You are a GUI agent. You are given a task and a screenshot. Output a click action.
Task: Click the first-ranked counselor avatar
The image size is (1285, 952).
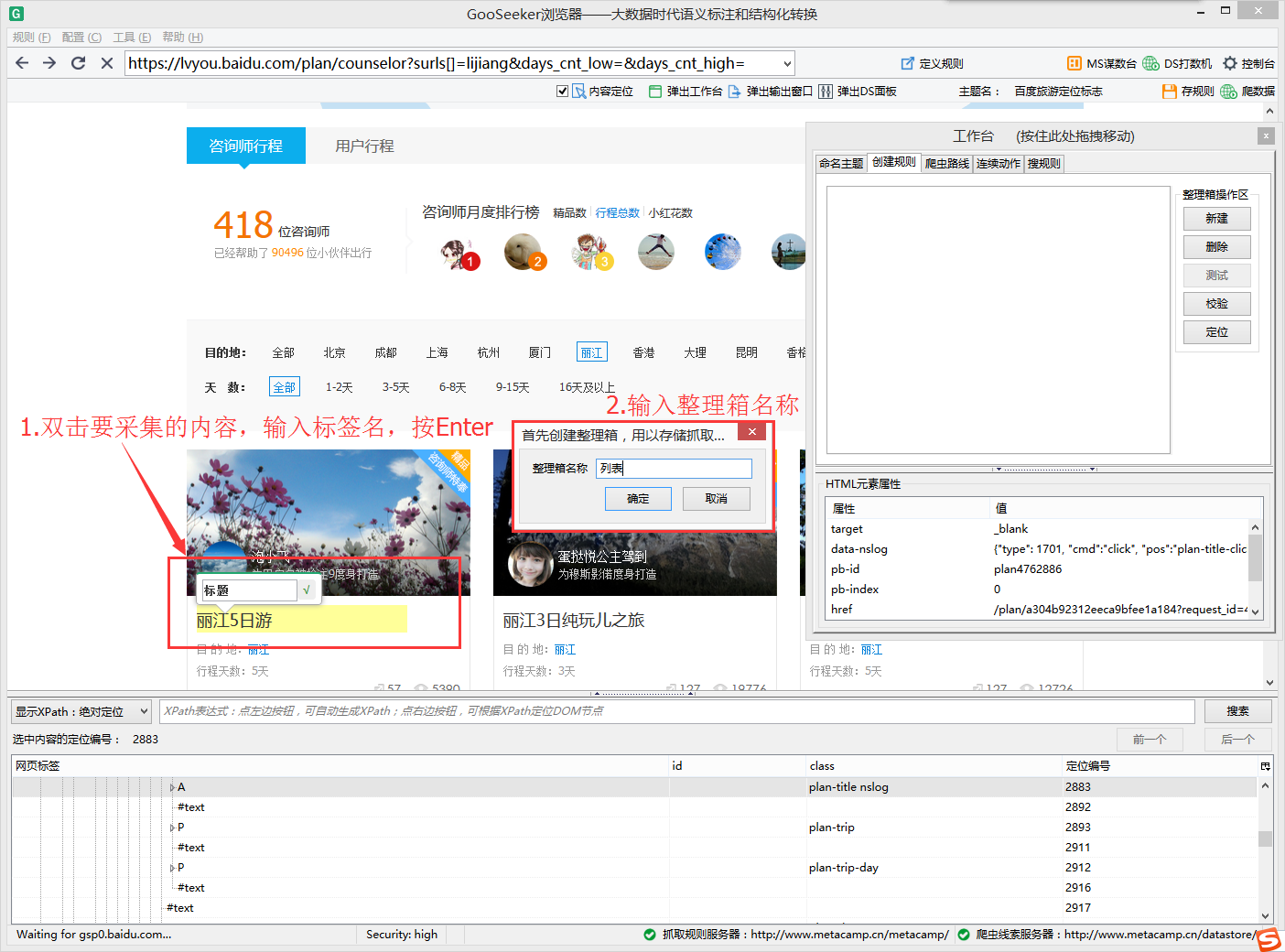pyautogui.click(x=458, y=252)
